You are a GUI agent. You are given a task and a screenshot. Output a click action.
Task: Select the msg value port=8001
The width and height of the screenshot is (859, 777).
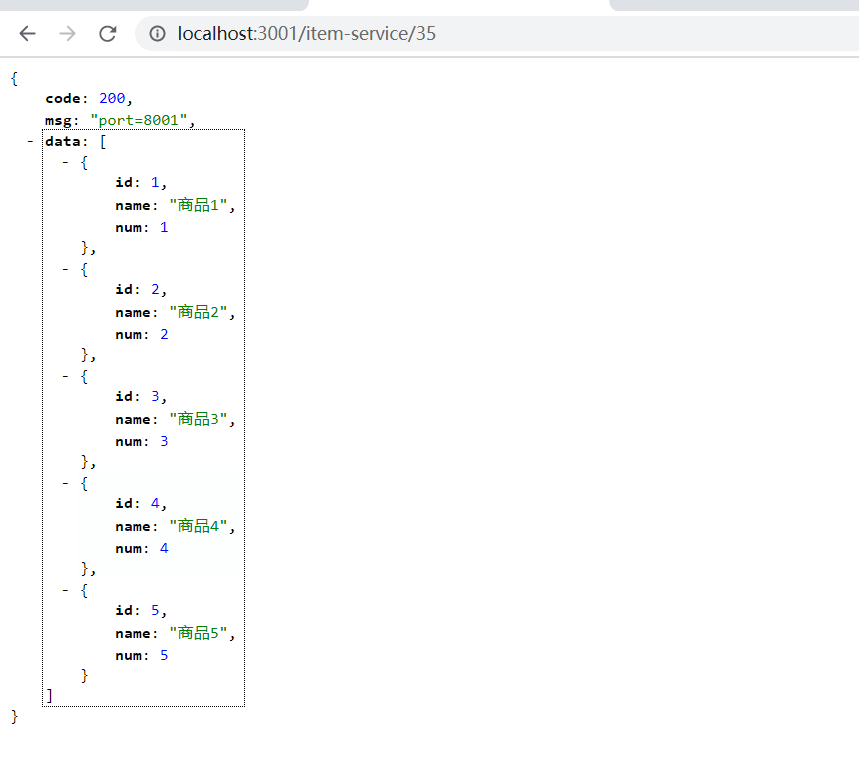(139, 119)
